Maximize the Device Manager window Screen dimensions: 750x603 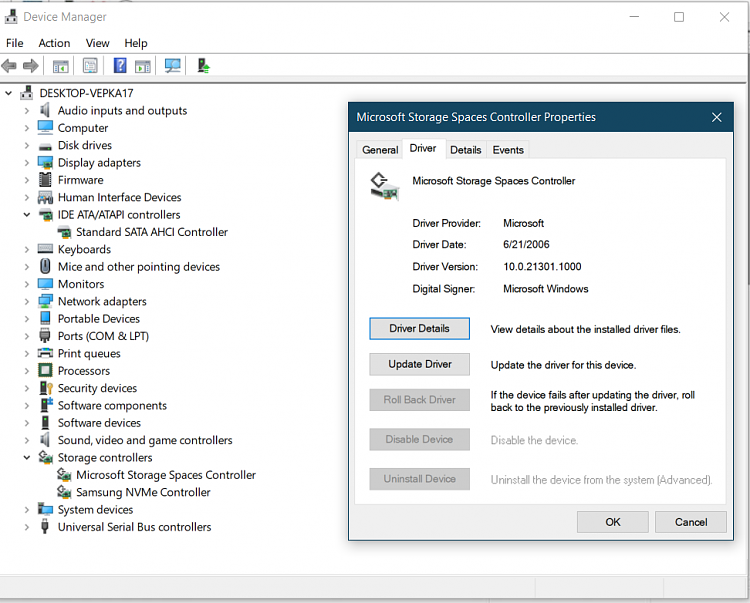[x=678, y=17]
